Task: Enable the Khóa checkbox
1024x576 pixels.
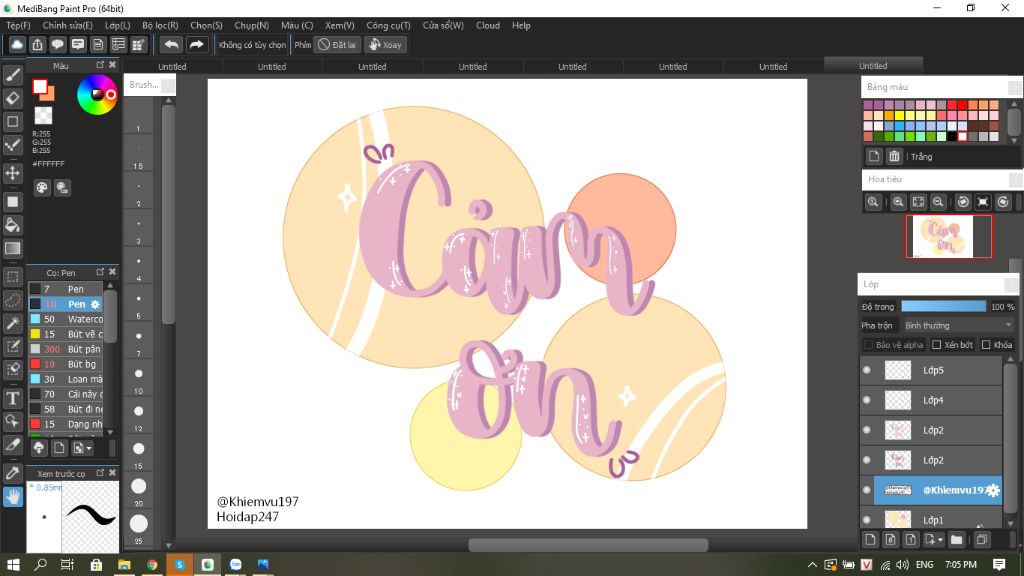Action: (986, 345)
